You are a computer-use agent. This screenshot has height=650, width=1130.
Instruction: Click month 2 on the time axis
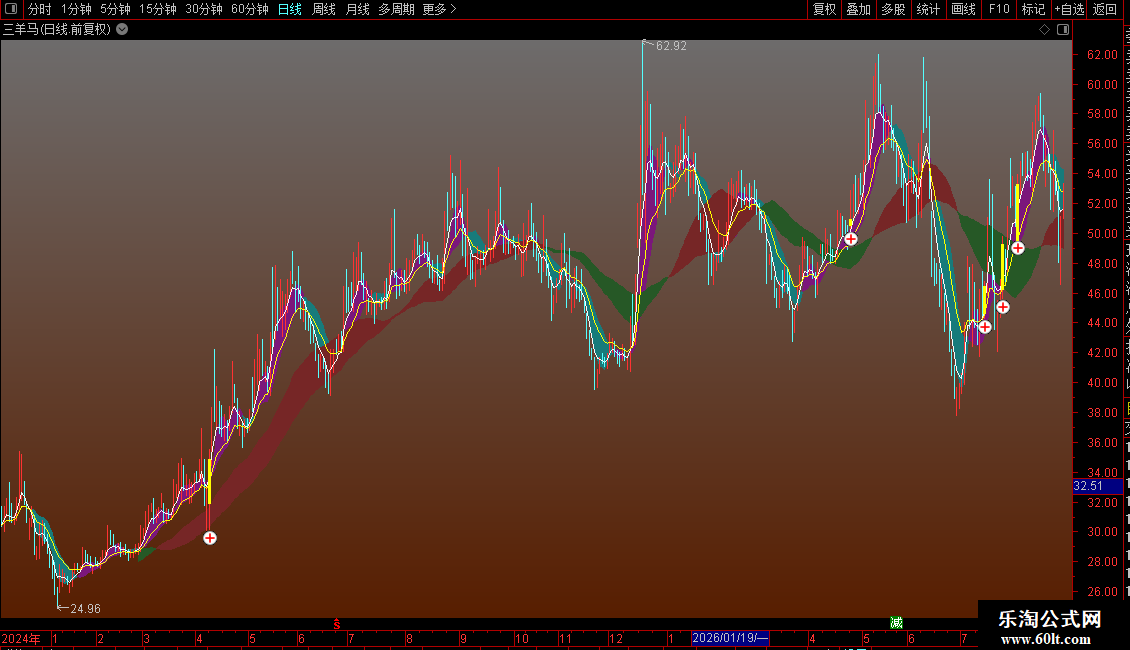100,638
